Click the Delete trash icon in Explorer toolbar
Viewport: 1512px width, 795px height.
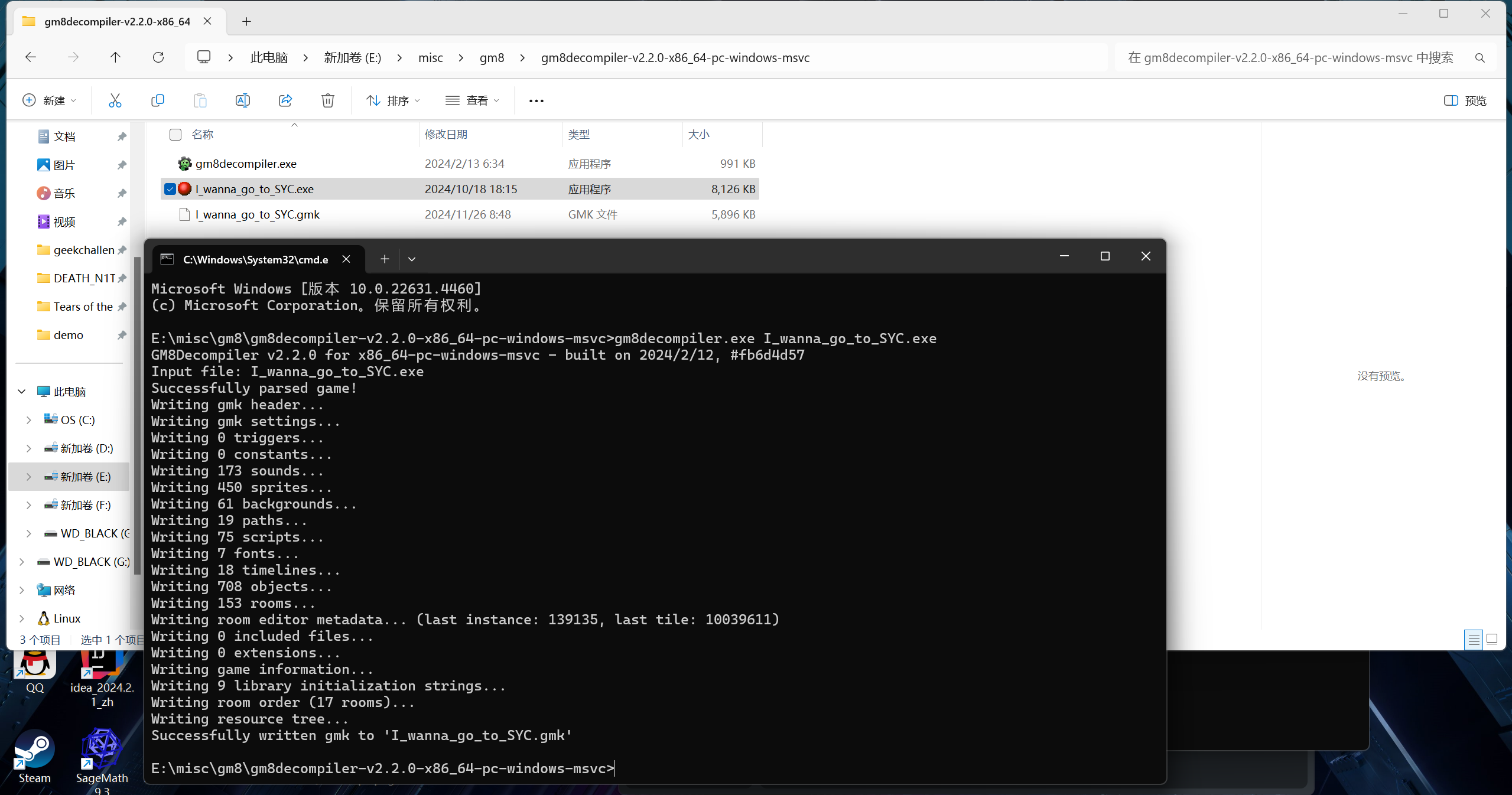pos(328,100)
